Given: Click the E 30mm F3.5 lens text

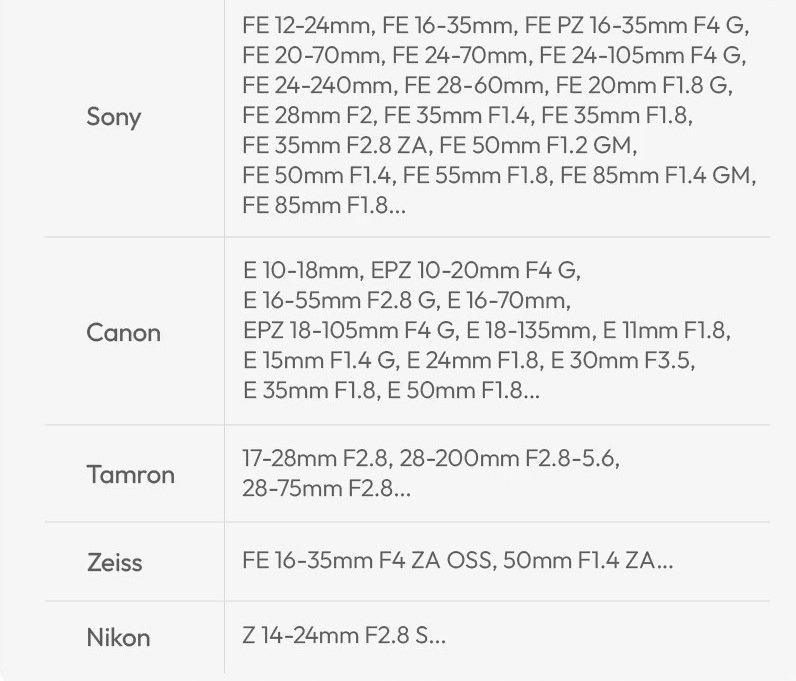Looking at the screenshot, I should click(623, 360).
